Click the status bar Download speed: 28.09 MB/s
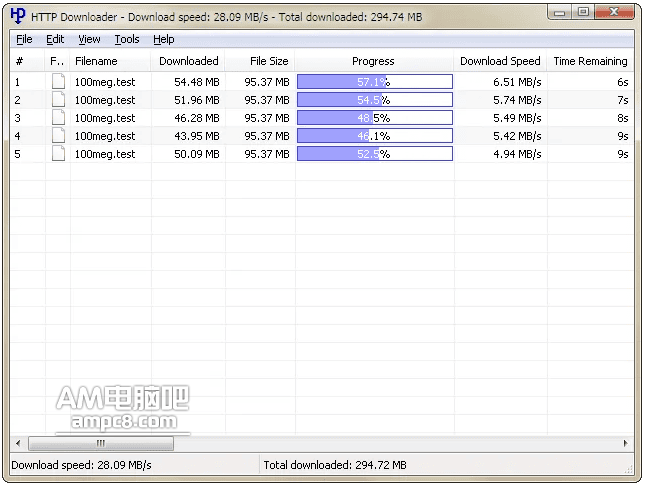Image resolution: width=645 pixels, height=486 pixels. tap(81, 465)
